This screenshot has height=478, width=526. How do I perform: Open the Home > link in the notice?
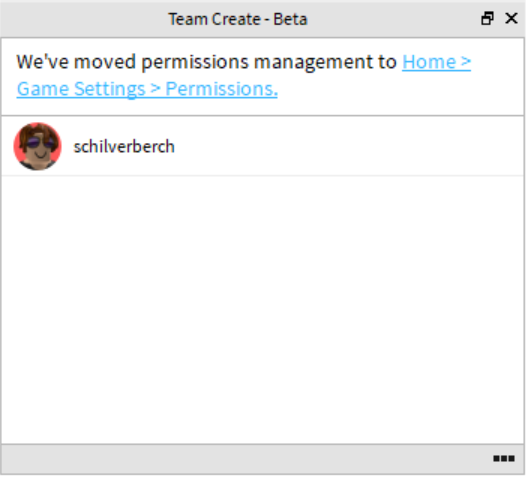click(436, 62)
